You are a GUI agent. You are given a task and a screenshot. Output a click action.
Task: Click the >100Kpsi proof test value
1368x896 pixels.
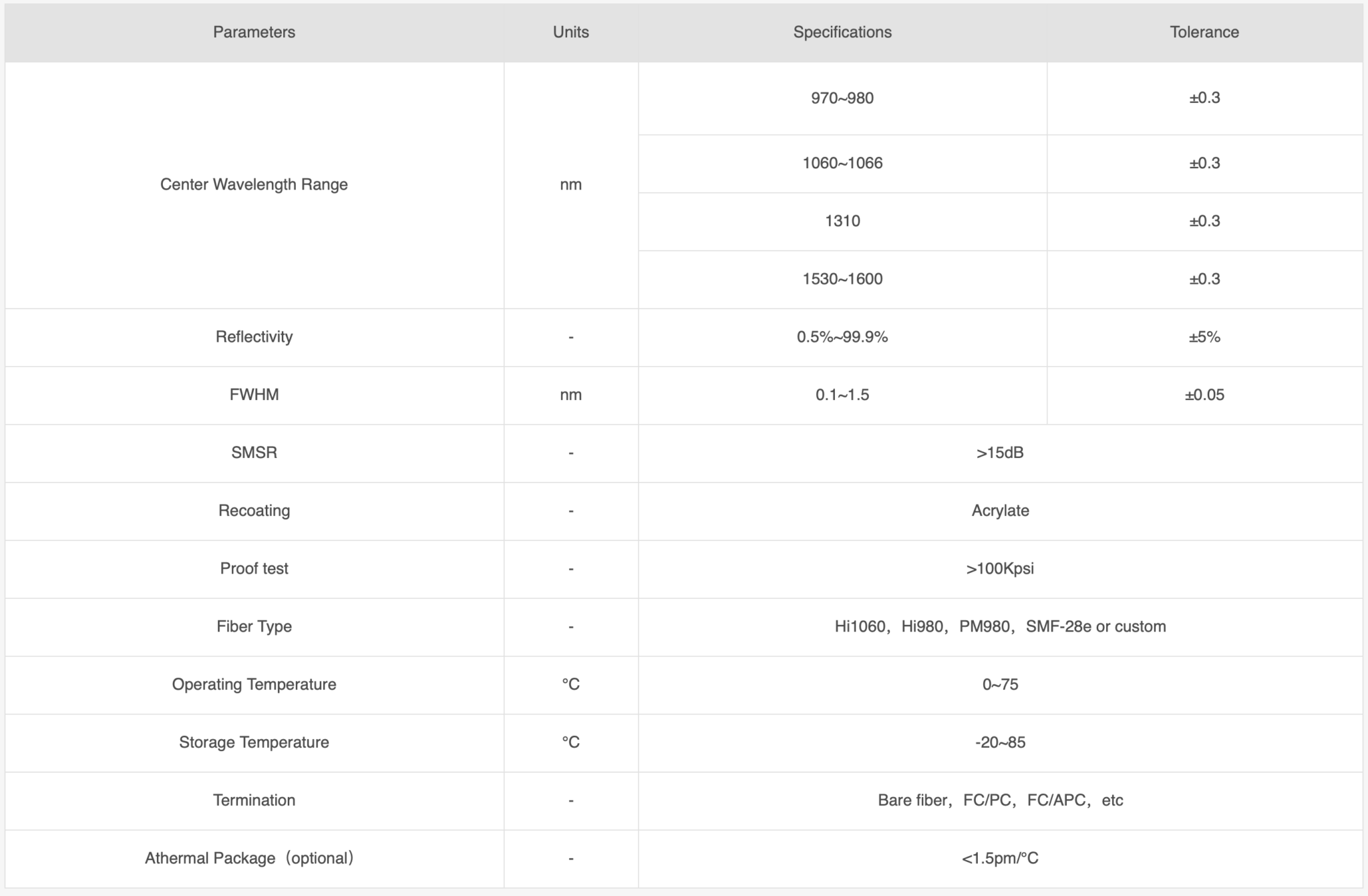pos(999,568)
